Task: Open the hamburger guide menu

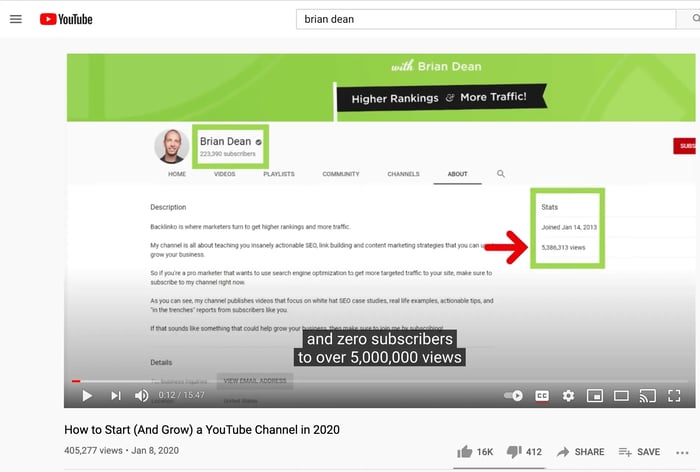Action: tap(15, 19)
